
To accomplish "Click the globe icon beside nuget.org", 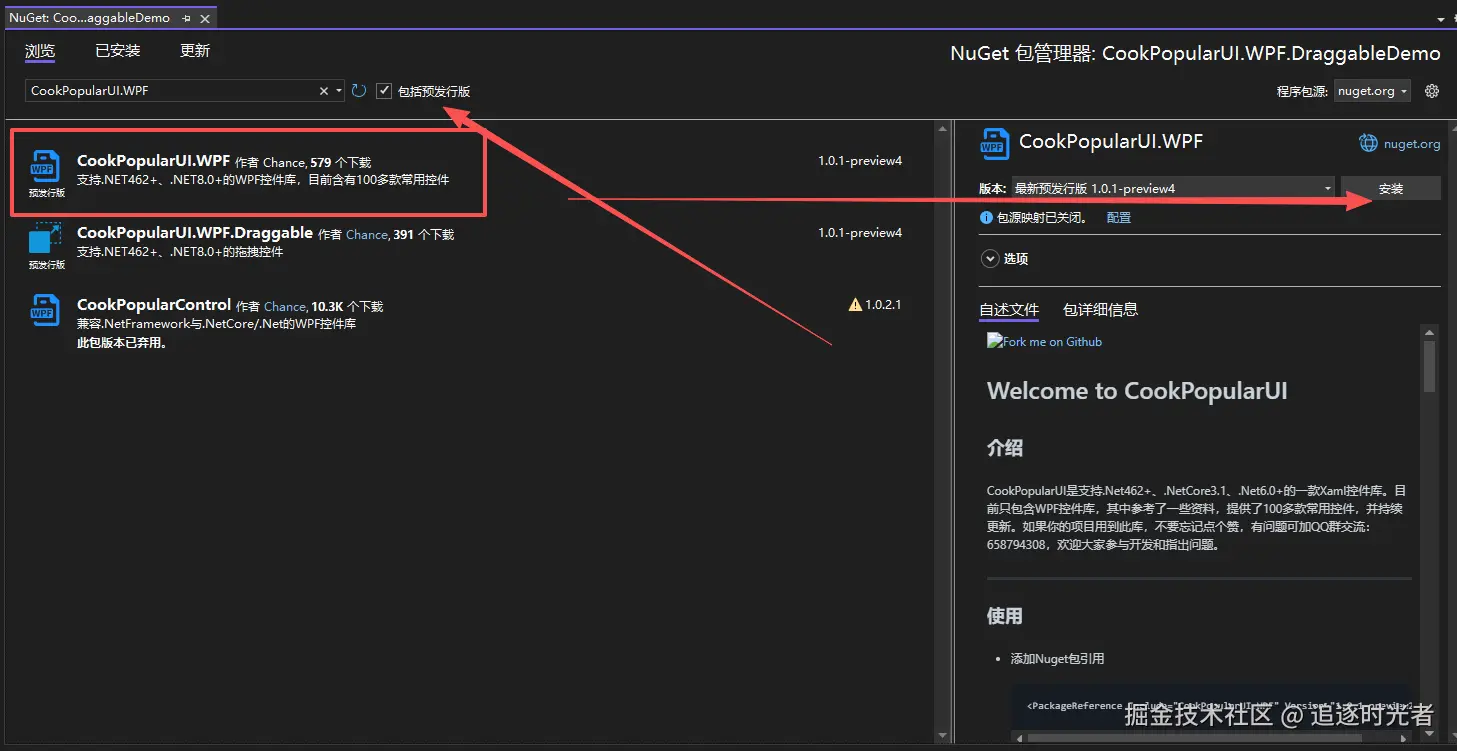I will pos(1368,144).
